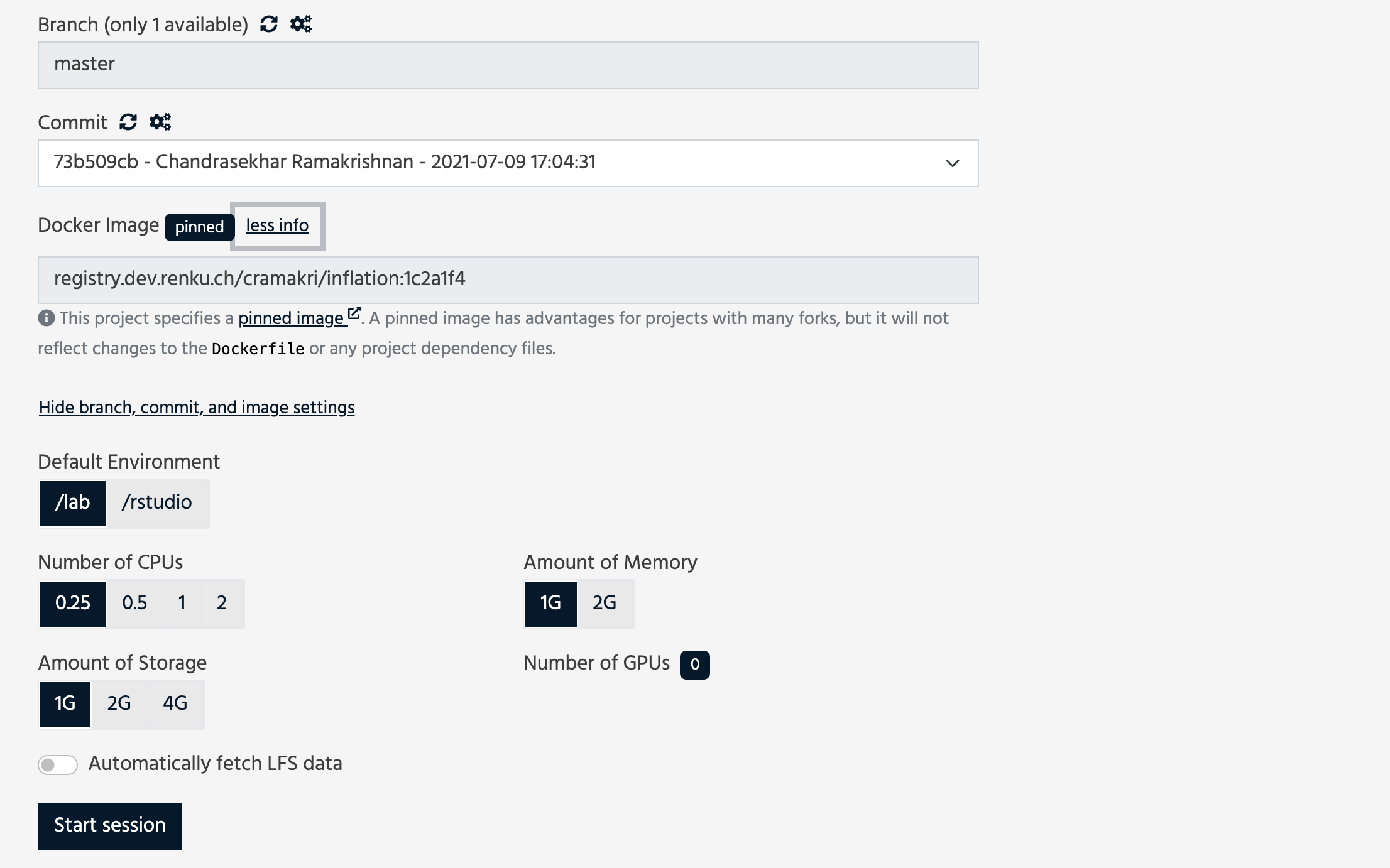1390x868 pixels.
Task: Click the info icon about the pinned image
Action: click(46, 318)
